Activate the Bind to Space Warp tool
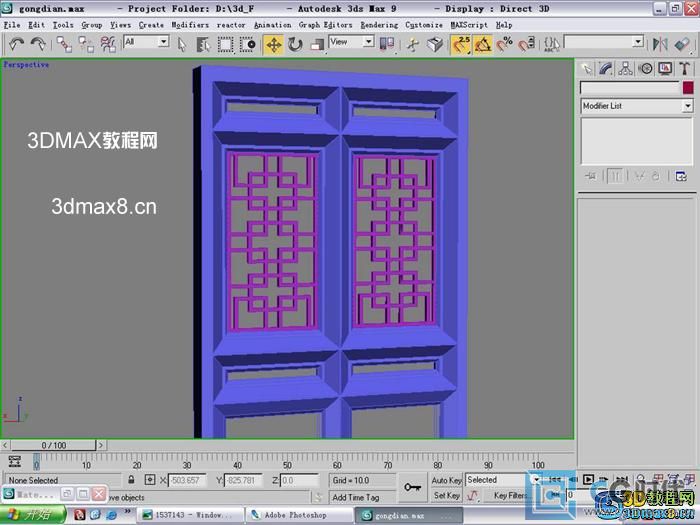700x525 pixels. pyautogui.click(x=108, y=44)
